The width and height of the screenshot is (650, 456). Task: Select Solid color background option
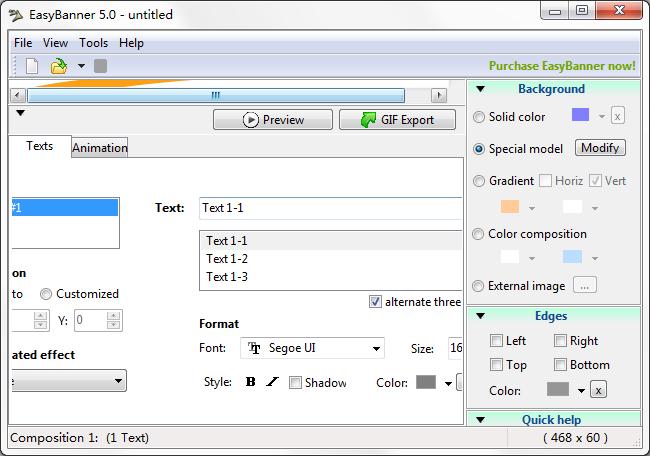coord(479,117)
